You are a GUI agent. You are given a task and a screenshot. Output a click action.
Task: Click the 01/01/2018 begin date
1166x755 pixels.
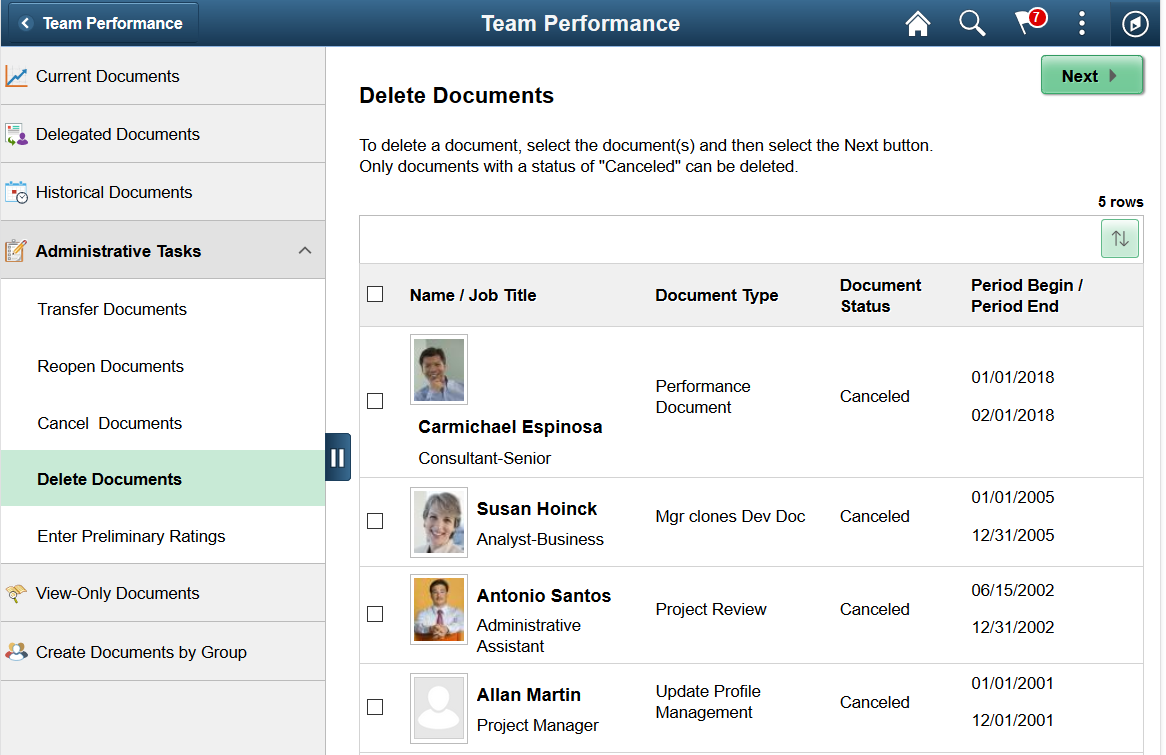(1013, 377)
